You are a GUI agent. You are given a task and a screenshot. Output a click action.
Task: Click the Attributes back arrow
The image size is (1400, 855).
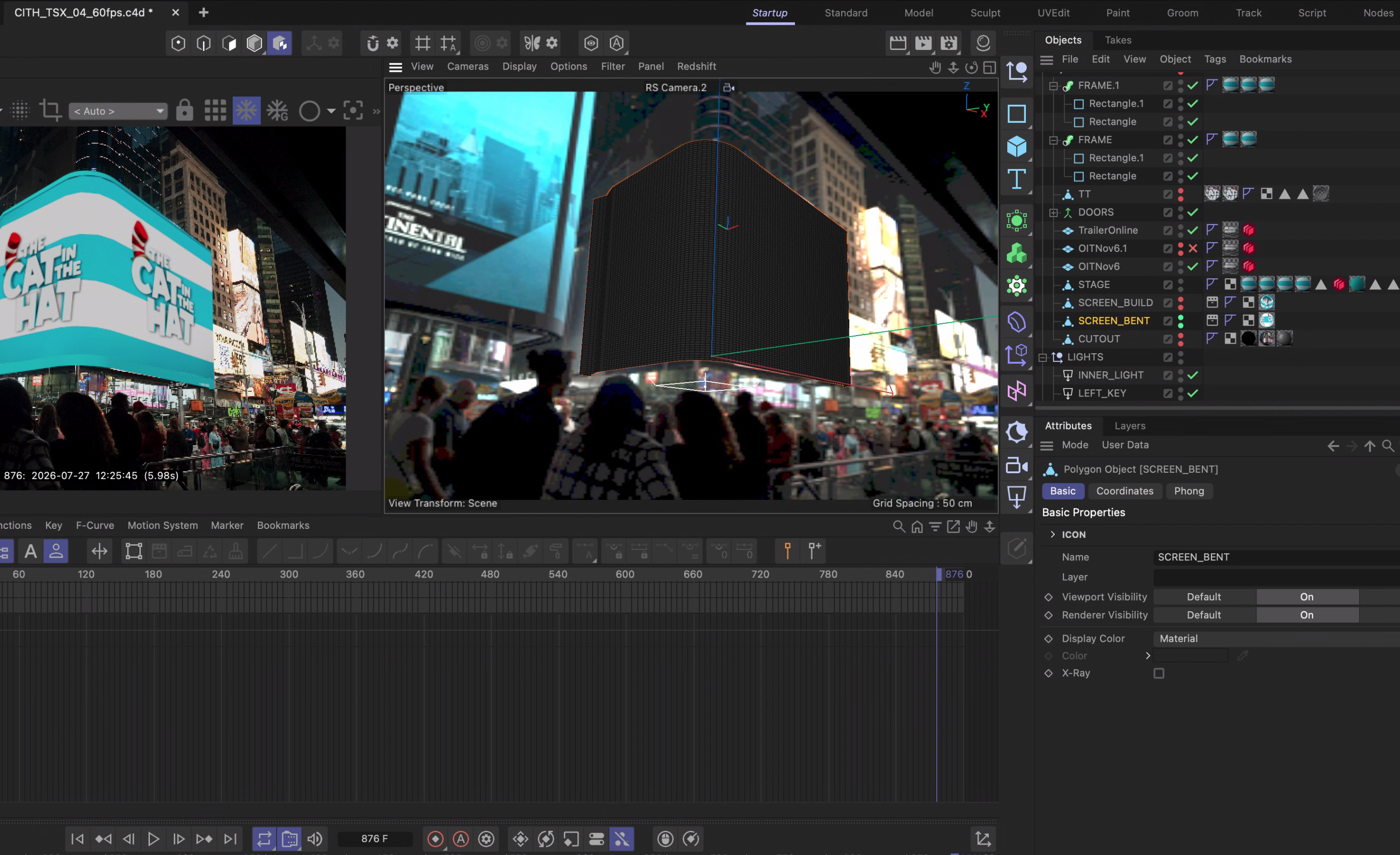coord(1333,446)
